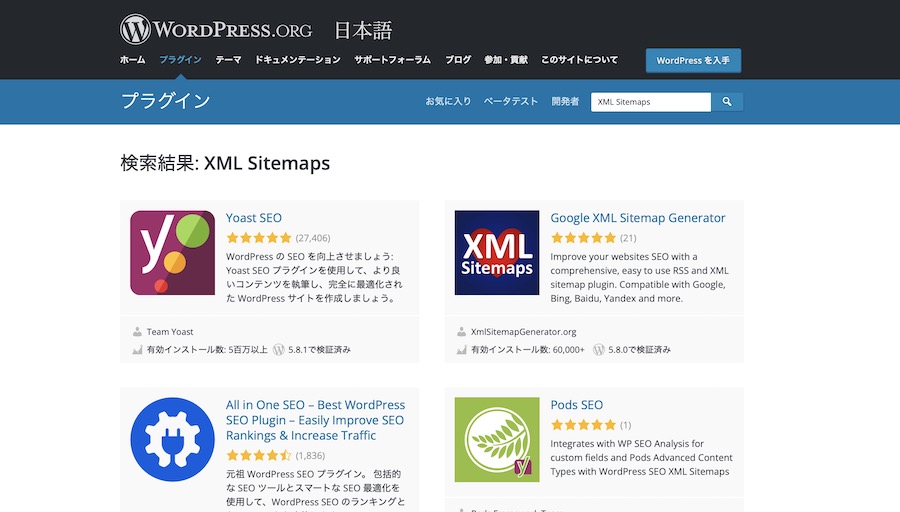The image size is (900, 512).
Task: Click the author icon beside Team Yoast
Action: [x=137, y=332]
